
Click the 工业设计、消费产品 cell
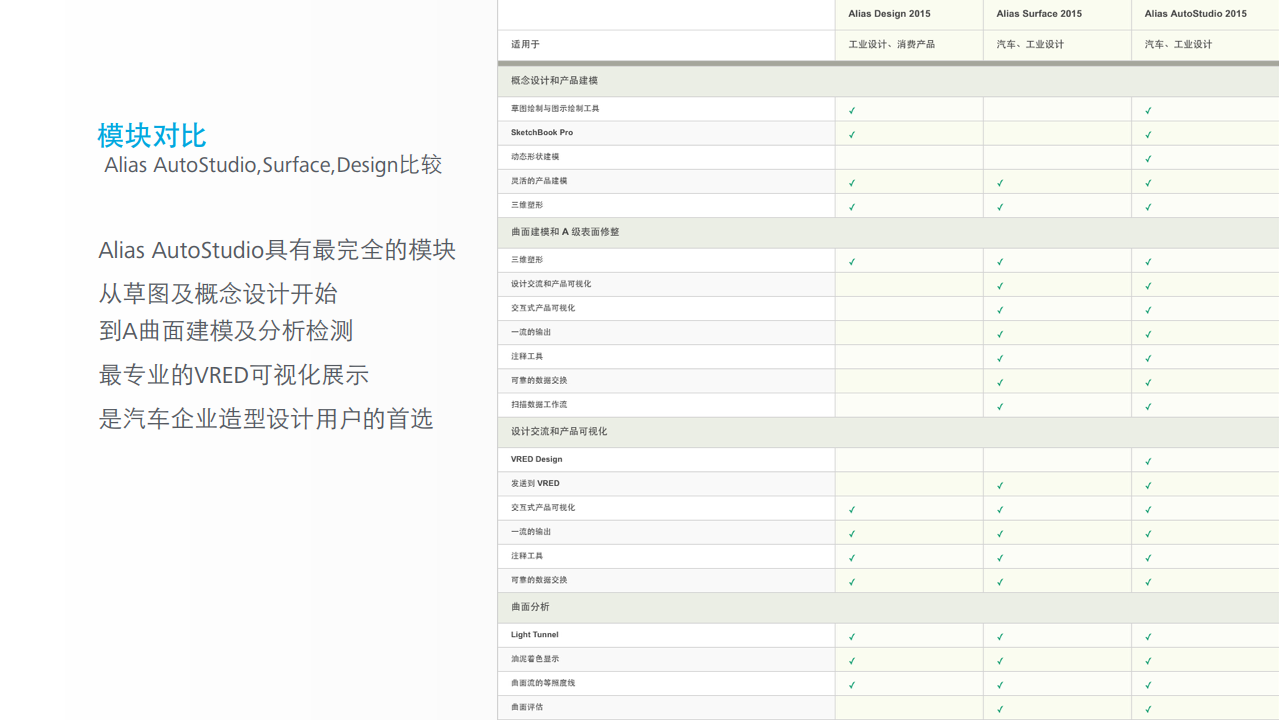pos(891,45)
